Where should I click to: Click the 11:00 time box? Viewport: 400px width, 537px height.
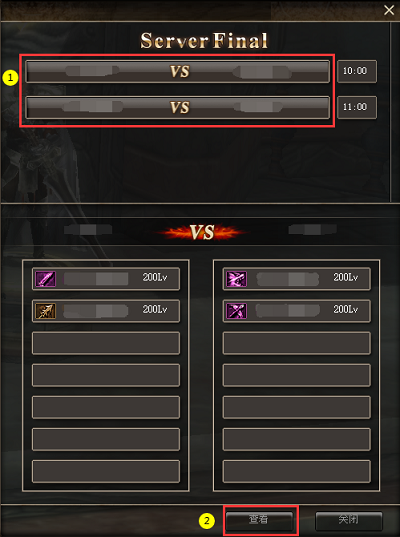357,107
